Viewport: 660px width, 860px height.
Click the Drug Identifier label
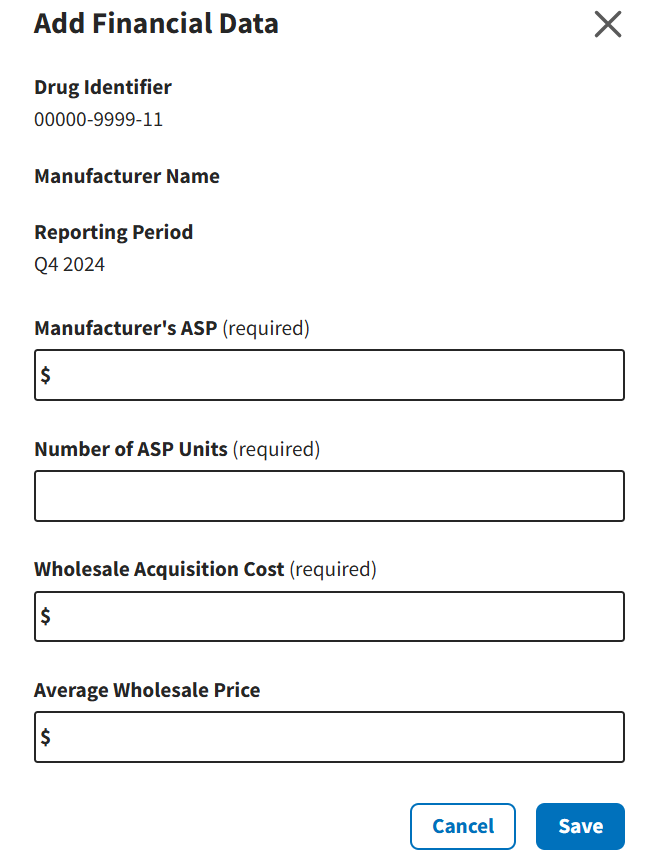coord(103,88)
